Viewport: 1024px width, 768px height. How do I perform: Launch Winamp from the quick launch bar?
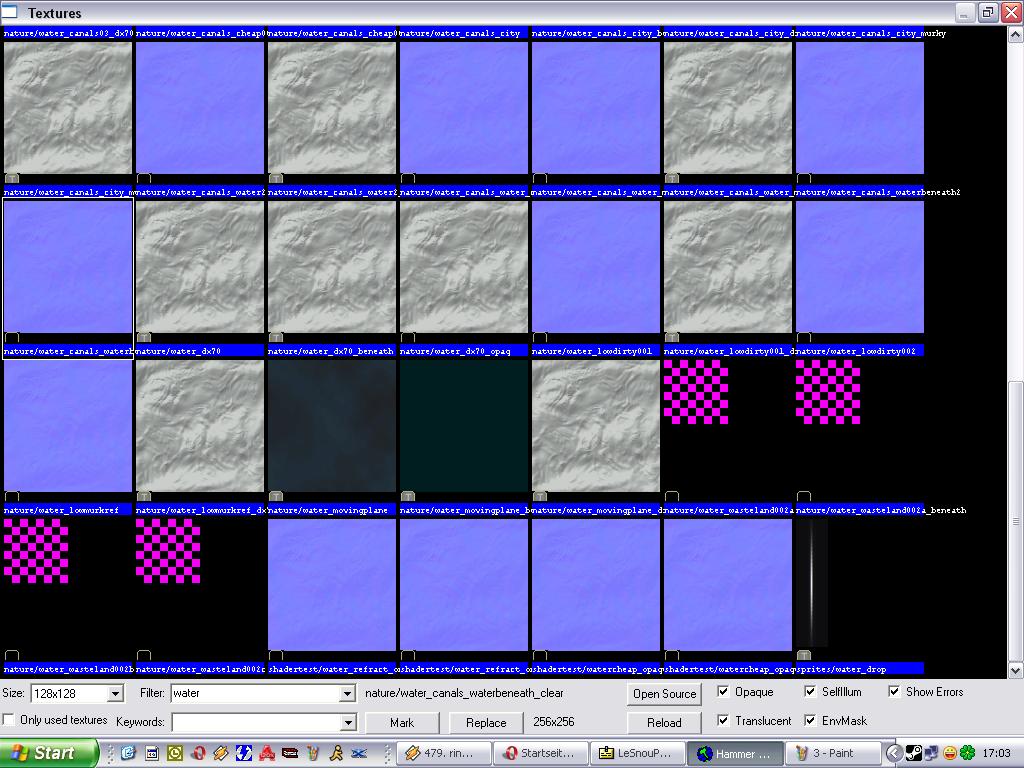pos(220,753)
